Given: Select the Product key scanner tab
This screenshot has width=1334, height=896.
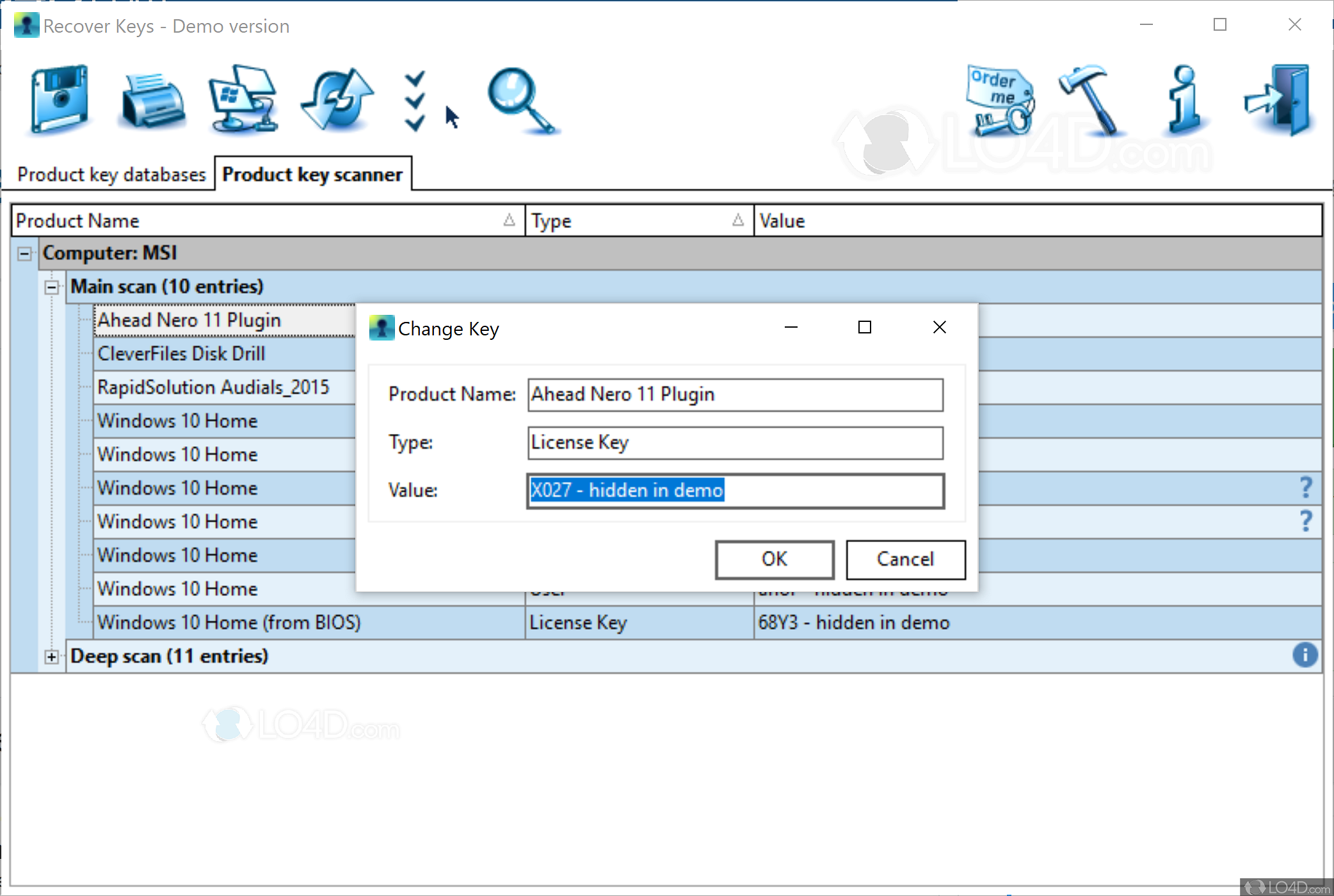Looking at the screenshot, I should click(312, 175).
